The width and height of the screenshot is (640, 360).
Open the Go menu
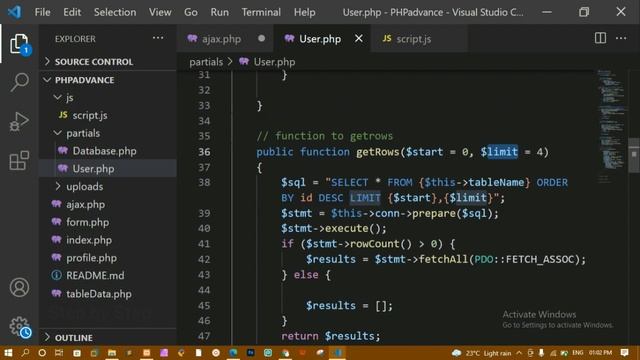(191, 12)
